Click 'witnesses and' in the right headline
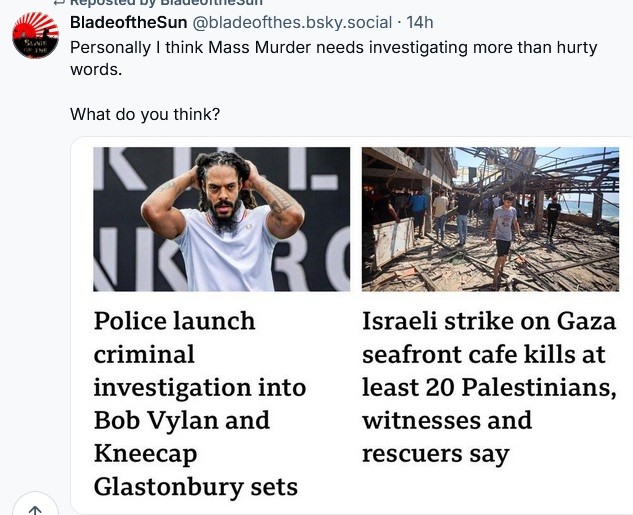The height and width of the screenshot is (515, 633). pos(446,420)
